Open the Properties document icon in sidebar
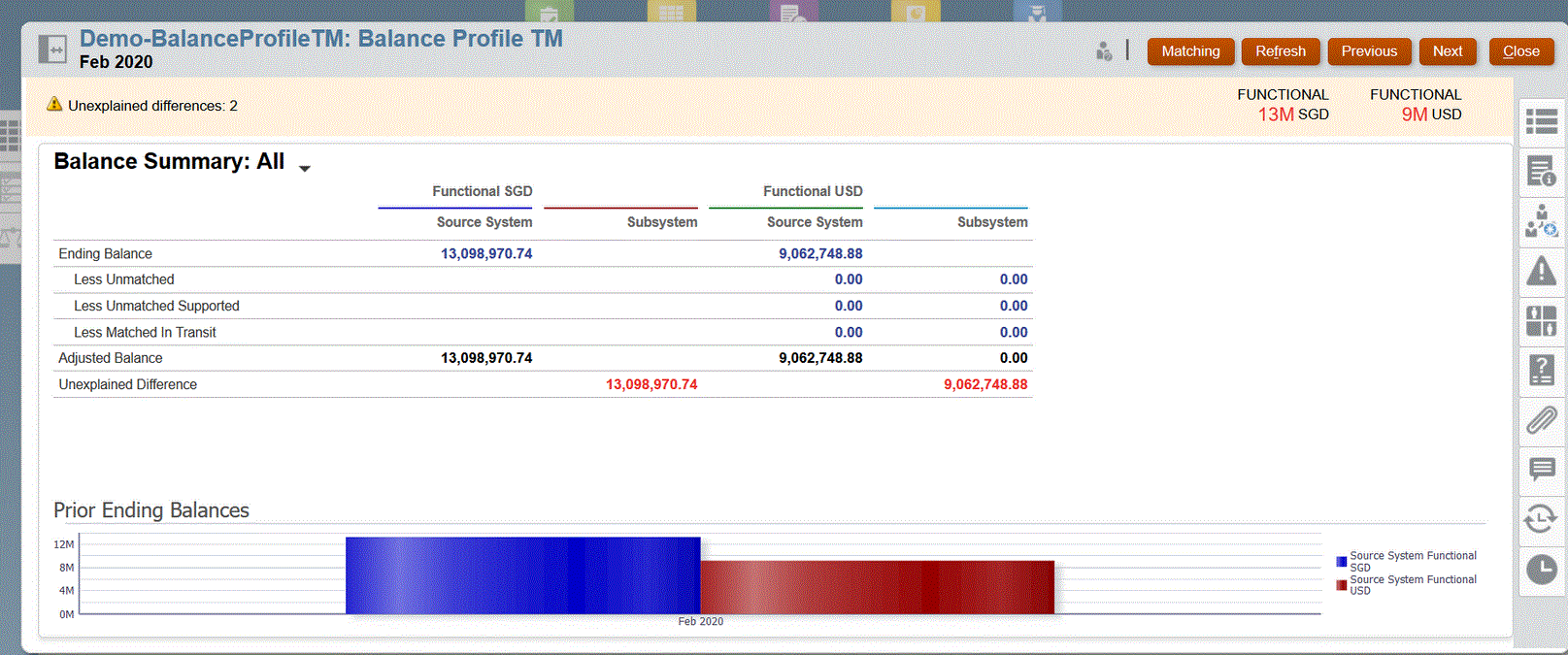1568x655 pixels. (1541, 172)
